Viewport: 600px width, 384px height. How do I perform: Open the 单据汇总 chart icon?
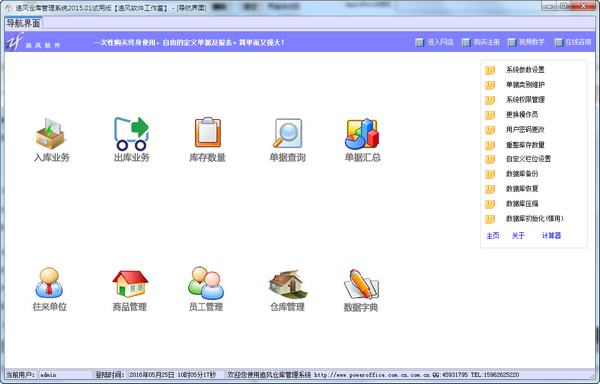pyautogui.click(x=362, y=133)
